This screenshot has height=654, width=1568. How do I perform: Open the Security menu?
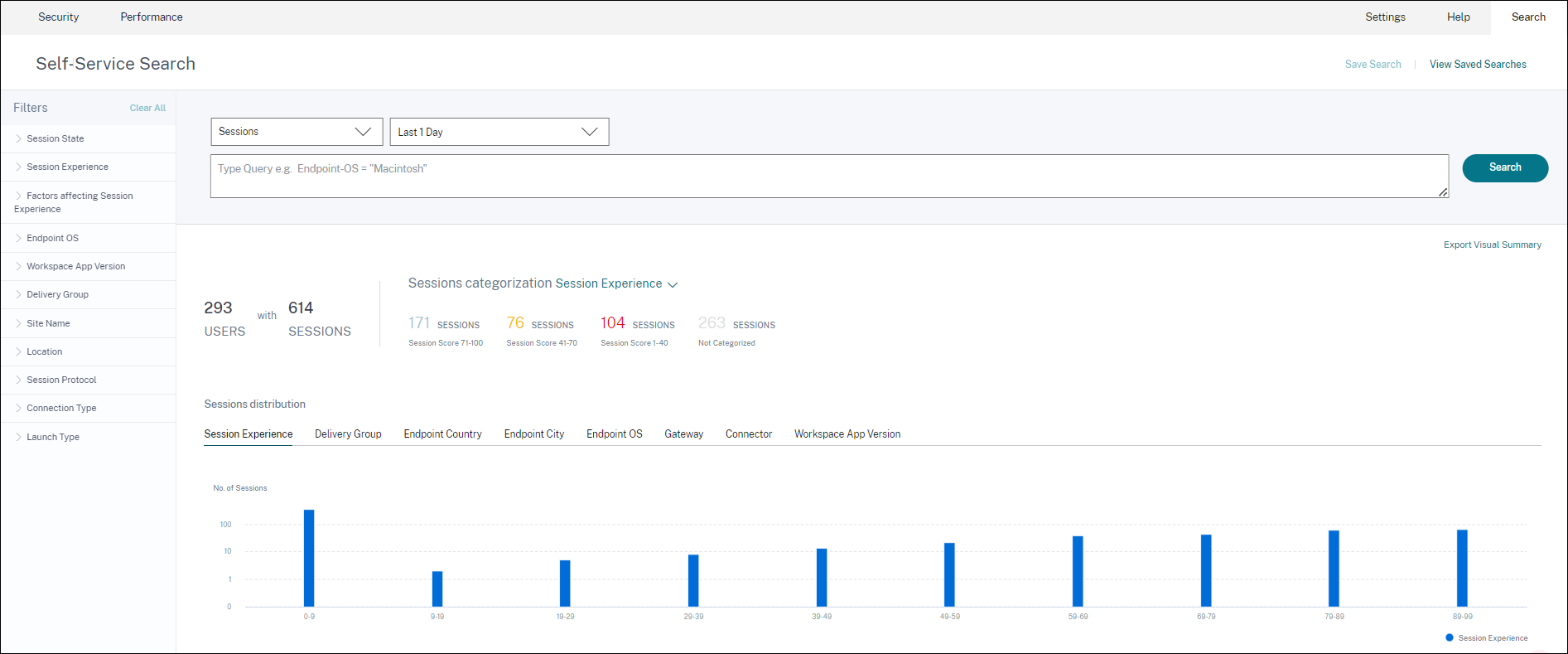click(59, 17)
